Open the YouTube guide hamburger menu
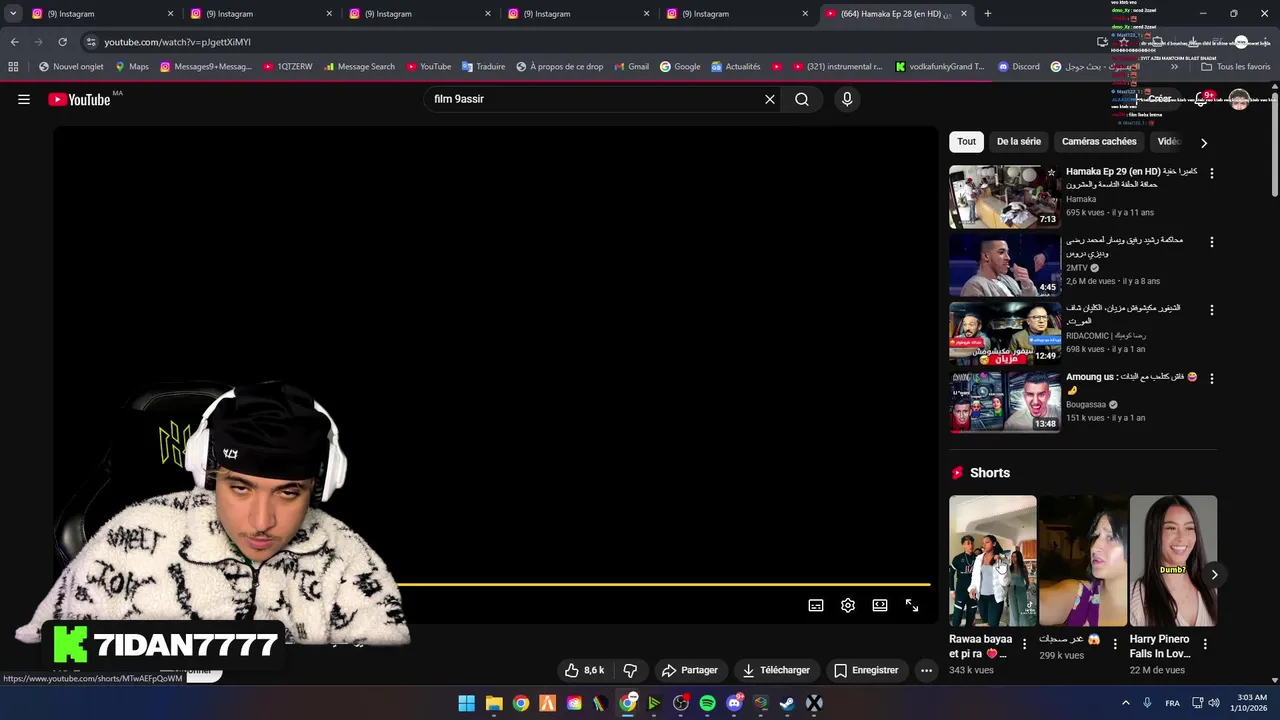The image size is (1280, 720). (x=24, y=99)
